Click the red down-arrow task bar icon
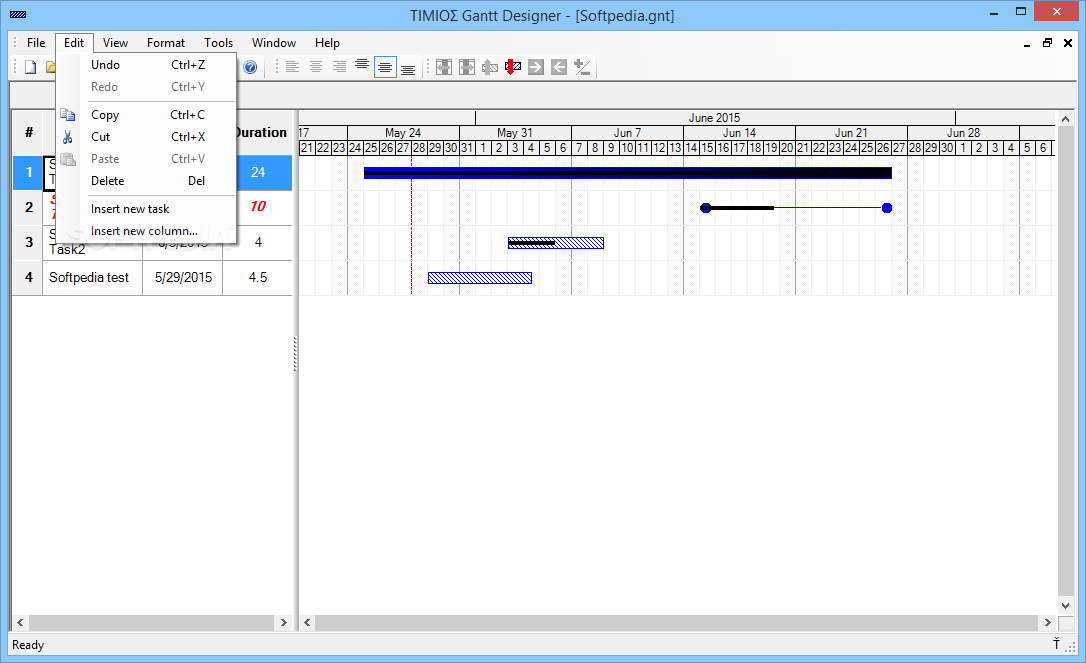 point(513,67)
